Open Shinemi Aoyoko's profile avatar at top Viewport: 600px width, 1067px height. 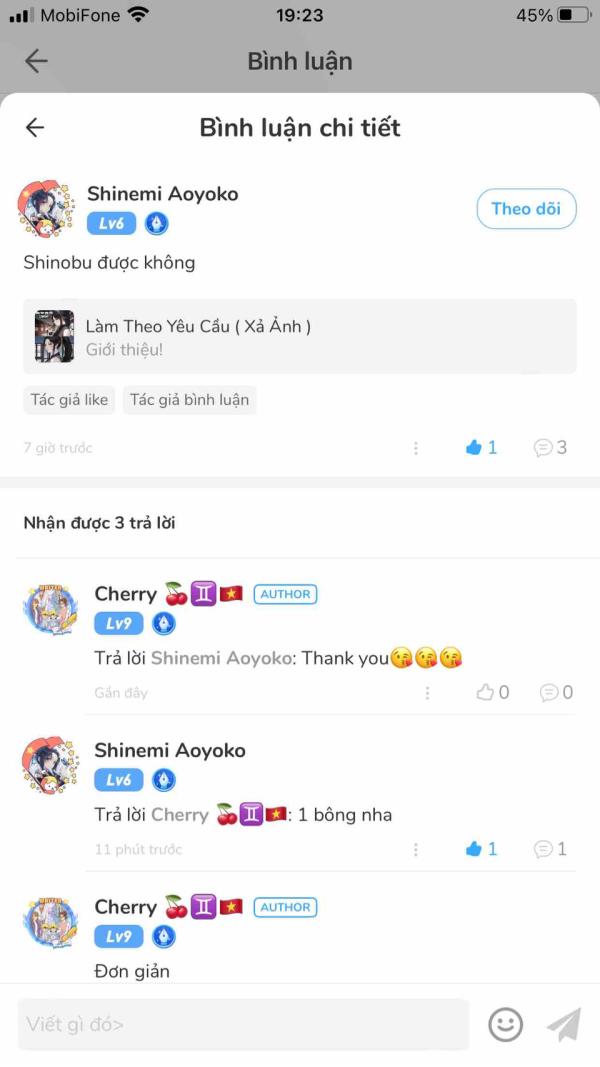[x=47, y=209]
